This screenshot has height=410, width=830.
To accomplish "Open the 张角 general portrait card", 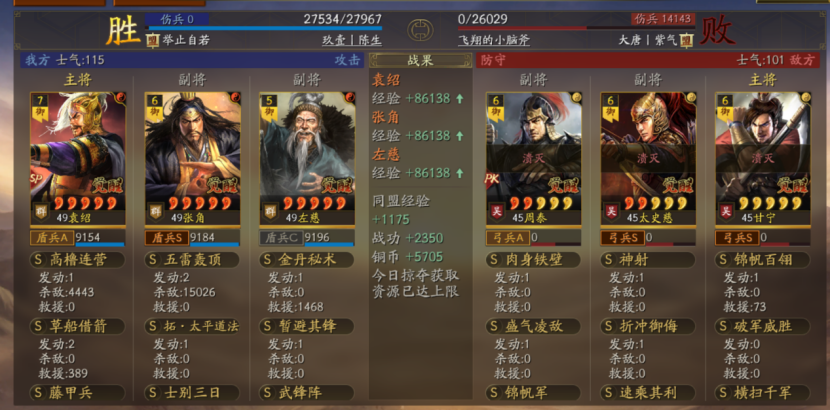I will pos(193,159).
